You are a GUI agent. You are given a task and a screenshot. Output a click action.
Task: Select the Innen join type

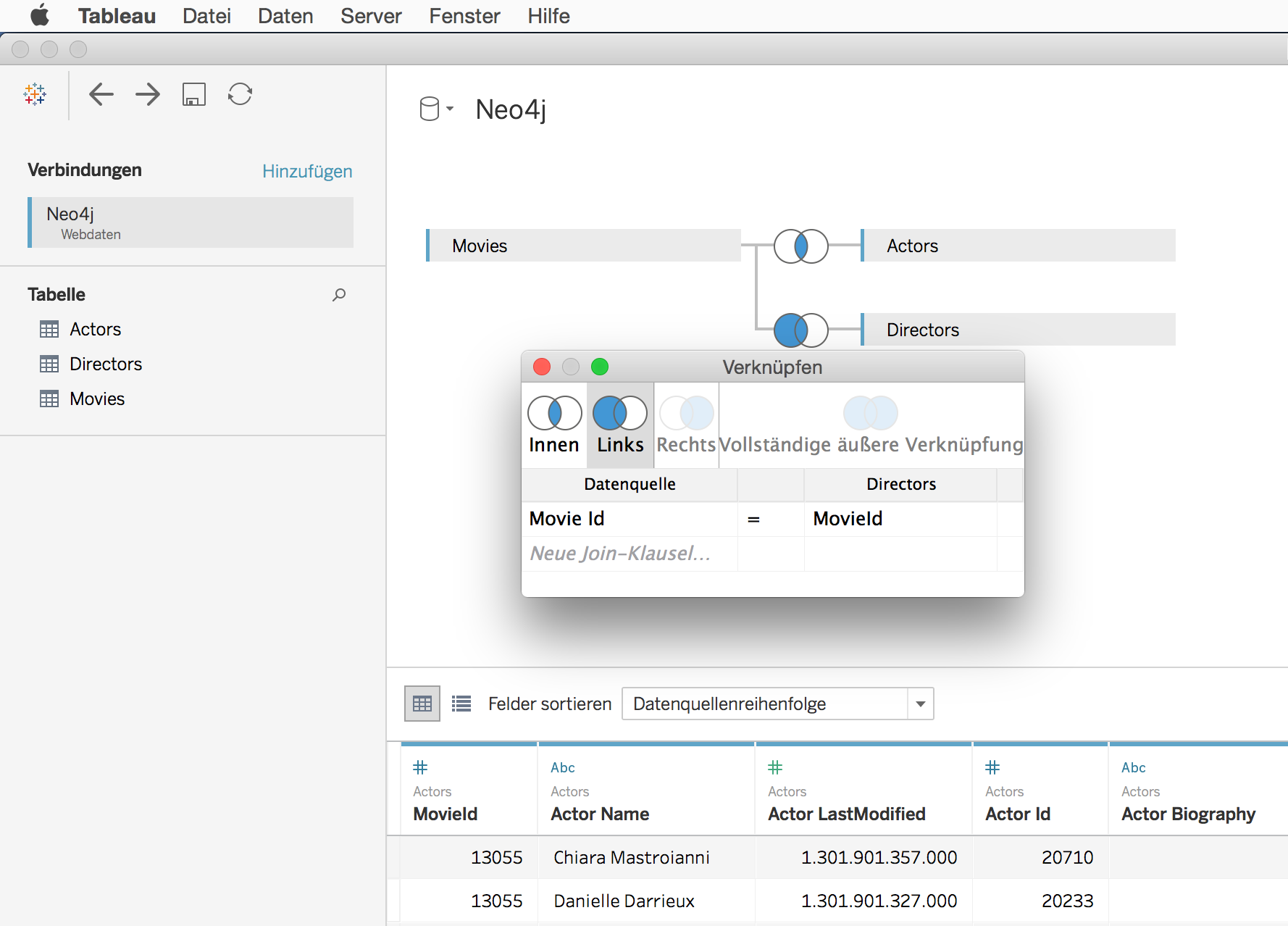(x=554, y=425)
